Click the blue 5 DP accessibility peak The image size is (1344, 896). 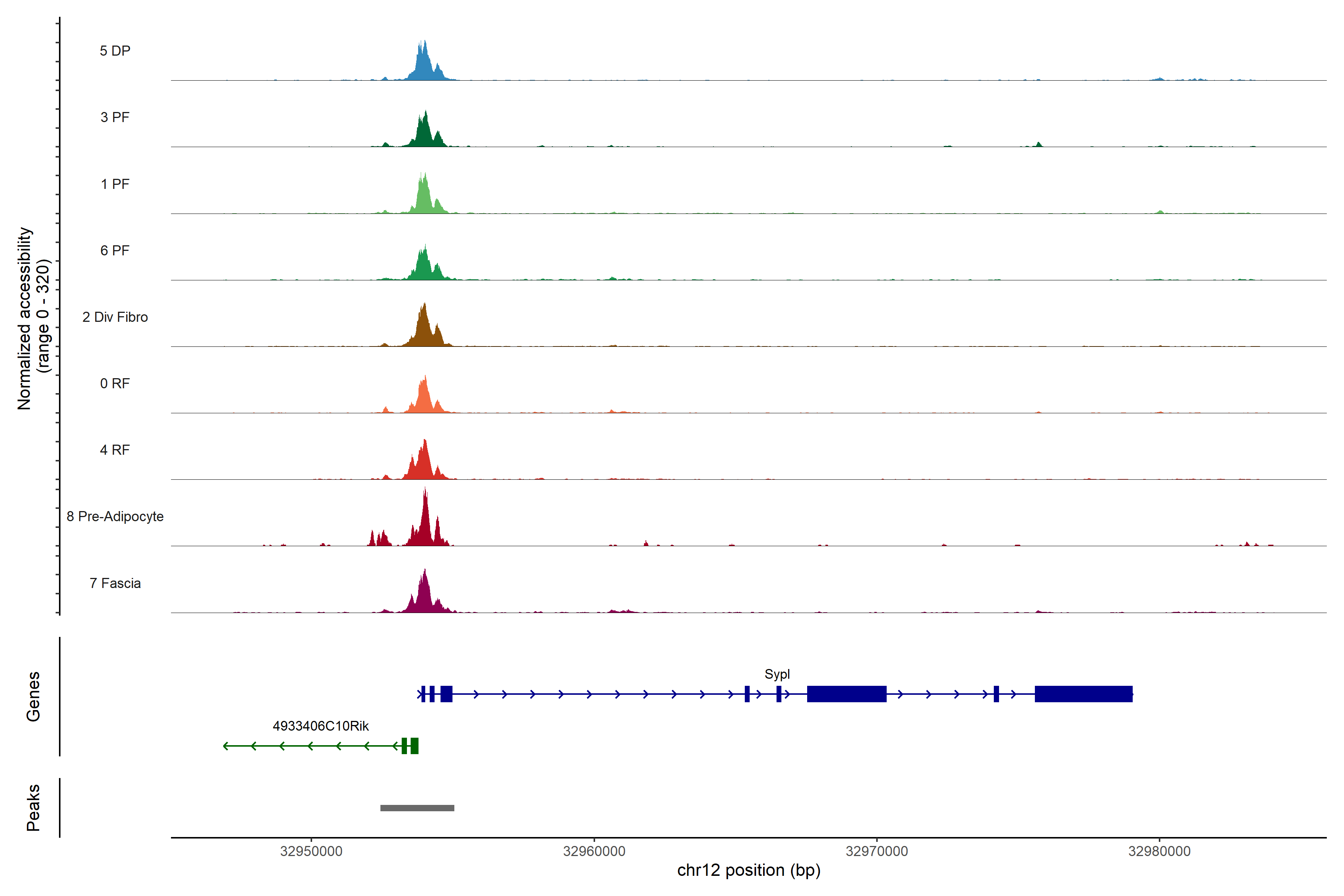[423, 66]
